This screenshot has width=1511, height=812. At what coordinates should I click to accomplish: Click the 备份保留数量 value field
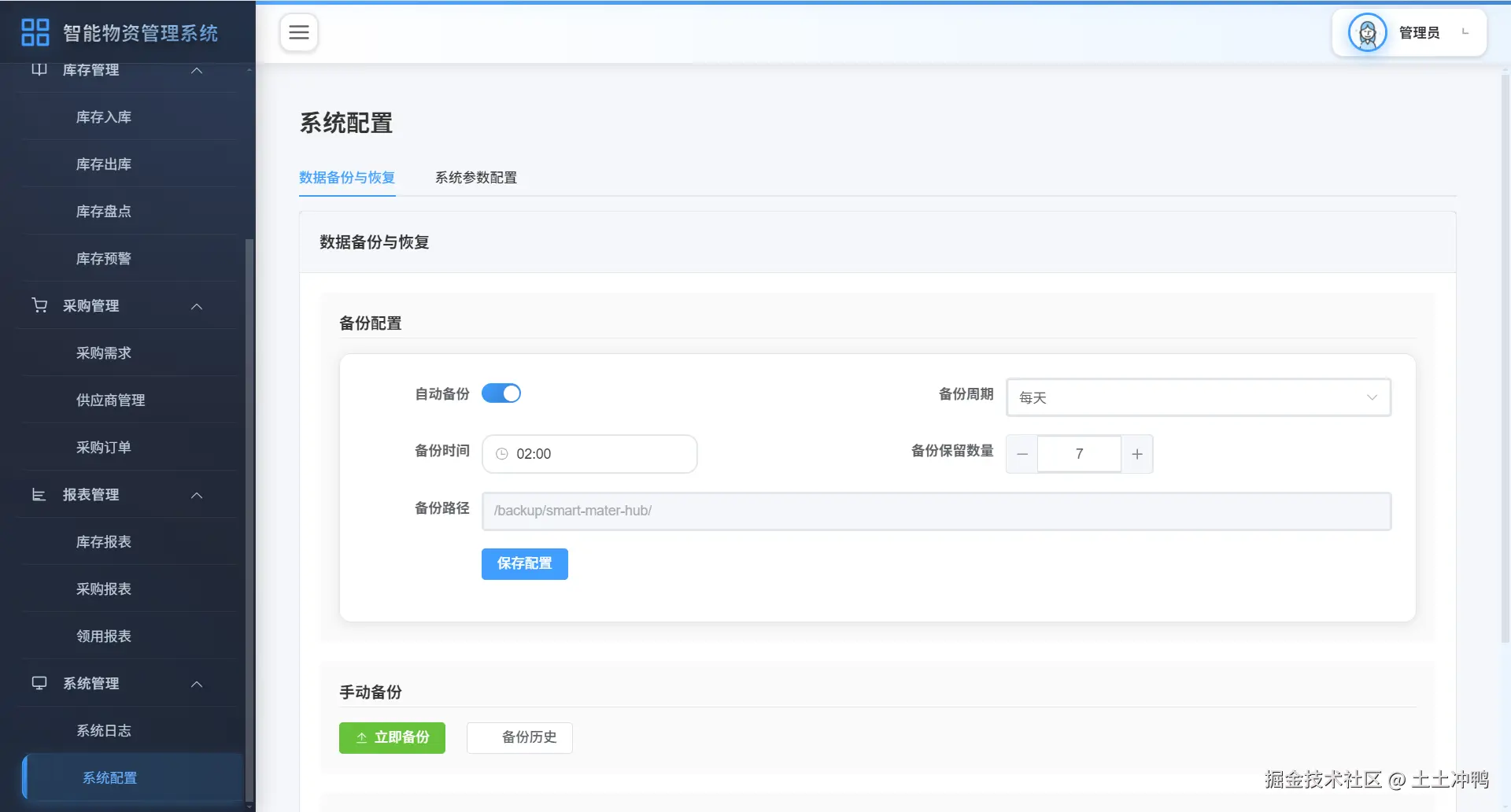(x=1079, y=454)
